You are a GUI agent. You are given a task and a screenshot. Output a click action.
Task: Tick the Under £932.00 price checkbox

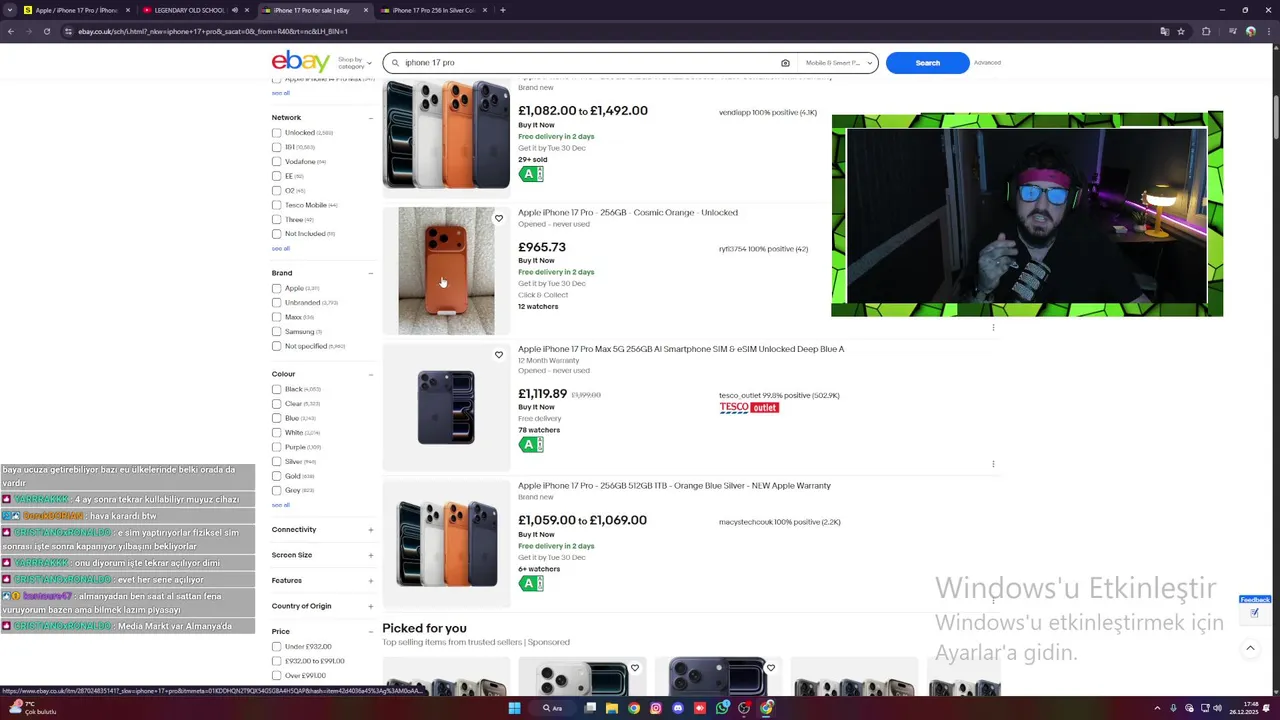(x=276, y=646)
